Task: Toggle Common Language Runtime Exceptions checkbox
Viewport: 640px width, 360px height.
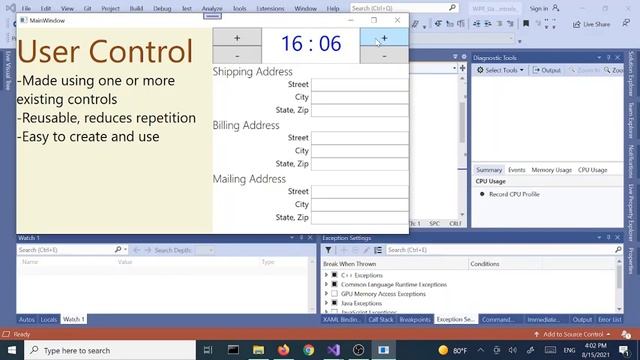Action: click(334, 284)
